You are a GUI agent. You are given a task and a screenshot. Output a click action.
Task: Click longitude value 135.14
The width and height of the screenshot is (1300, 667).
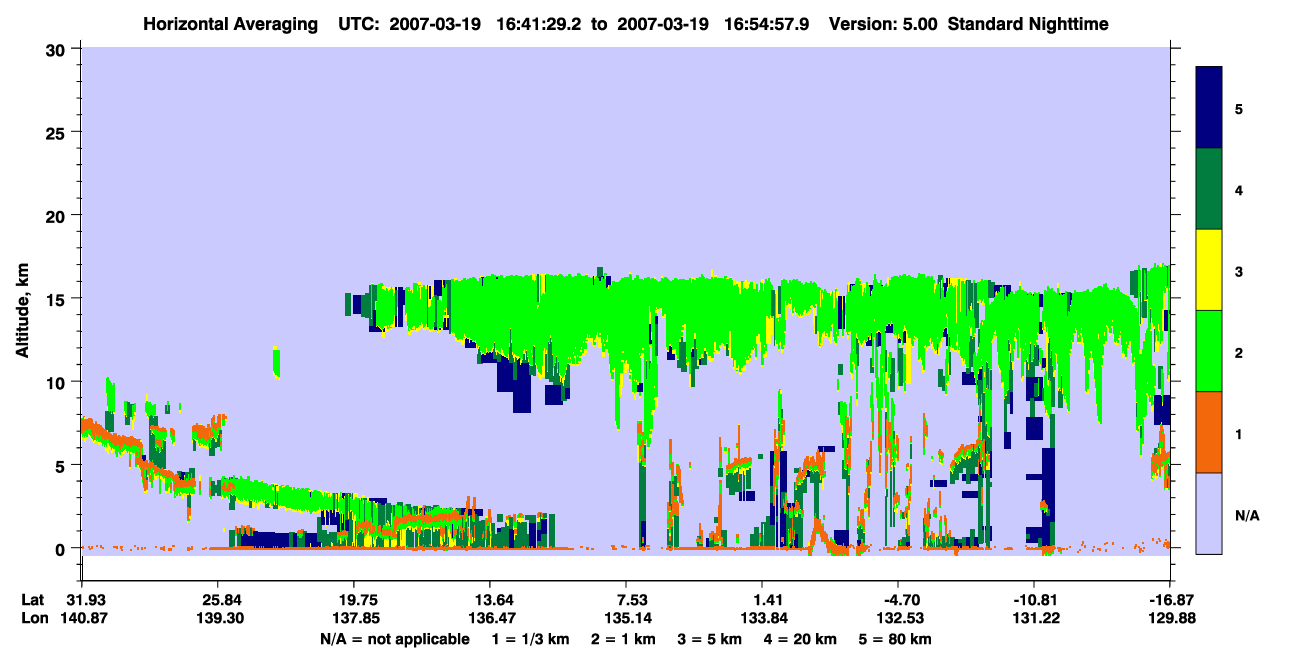(x=630, y=618)
